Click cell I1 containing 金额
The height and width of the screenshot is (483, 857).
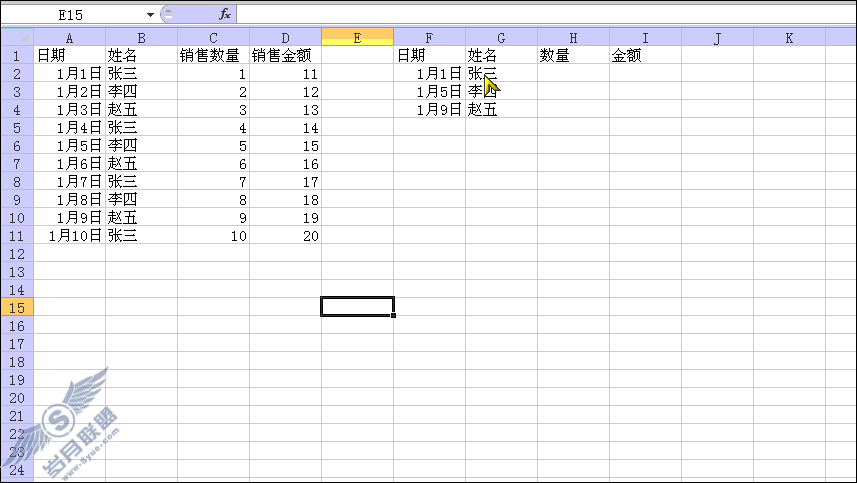[x=645, y=55]
